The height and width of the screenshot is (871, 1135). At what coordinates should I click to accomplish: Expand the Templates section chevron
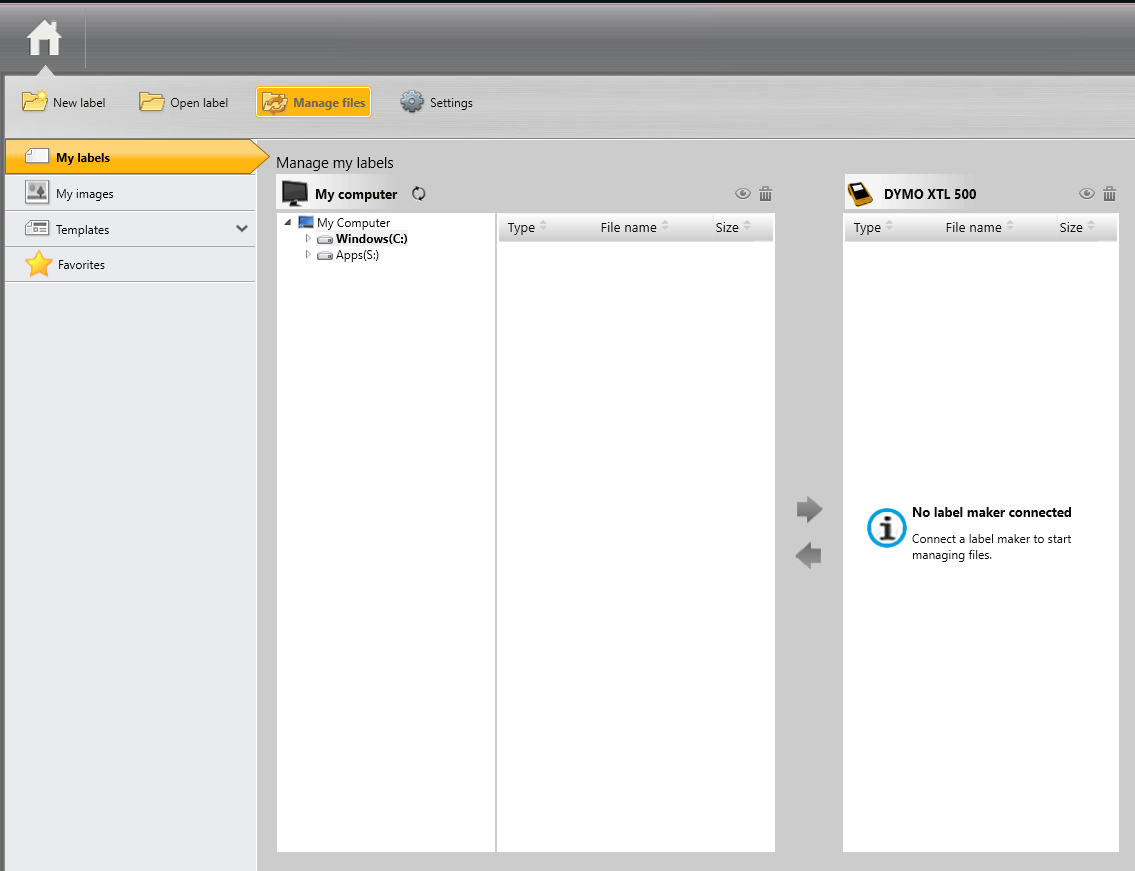tap(241, 229)
